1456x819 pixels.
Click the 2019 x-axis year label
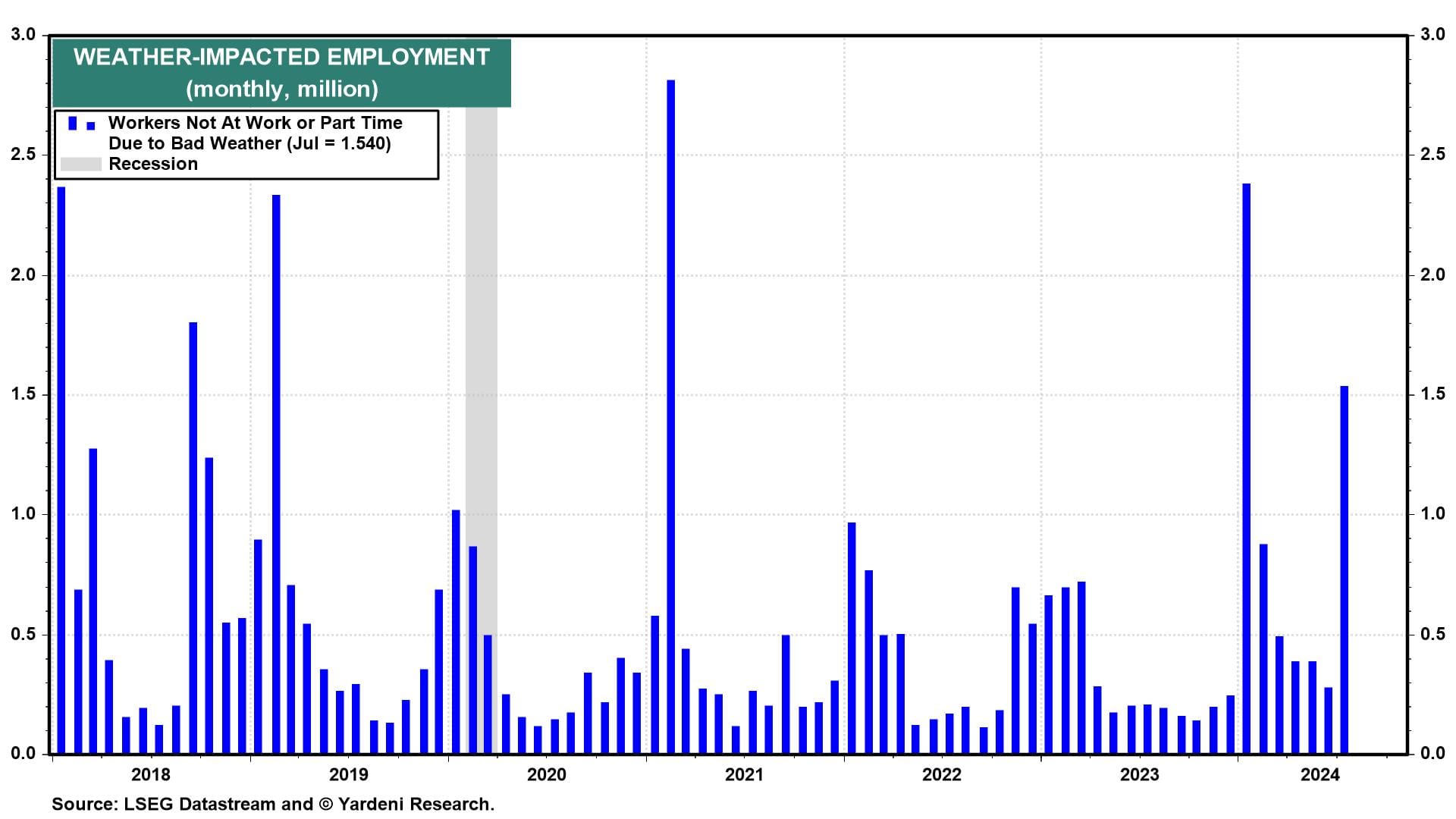click(348, 774)
